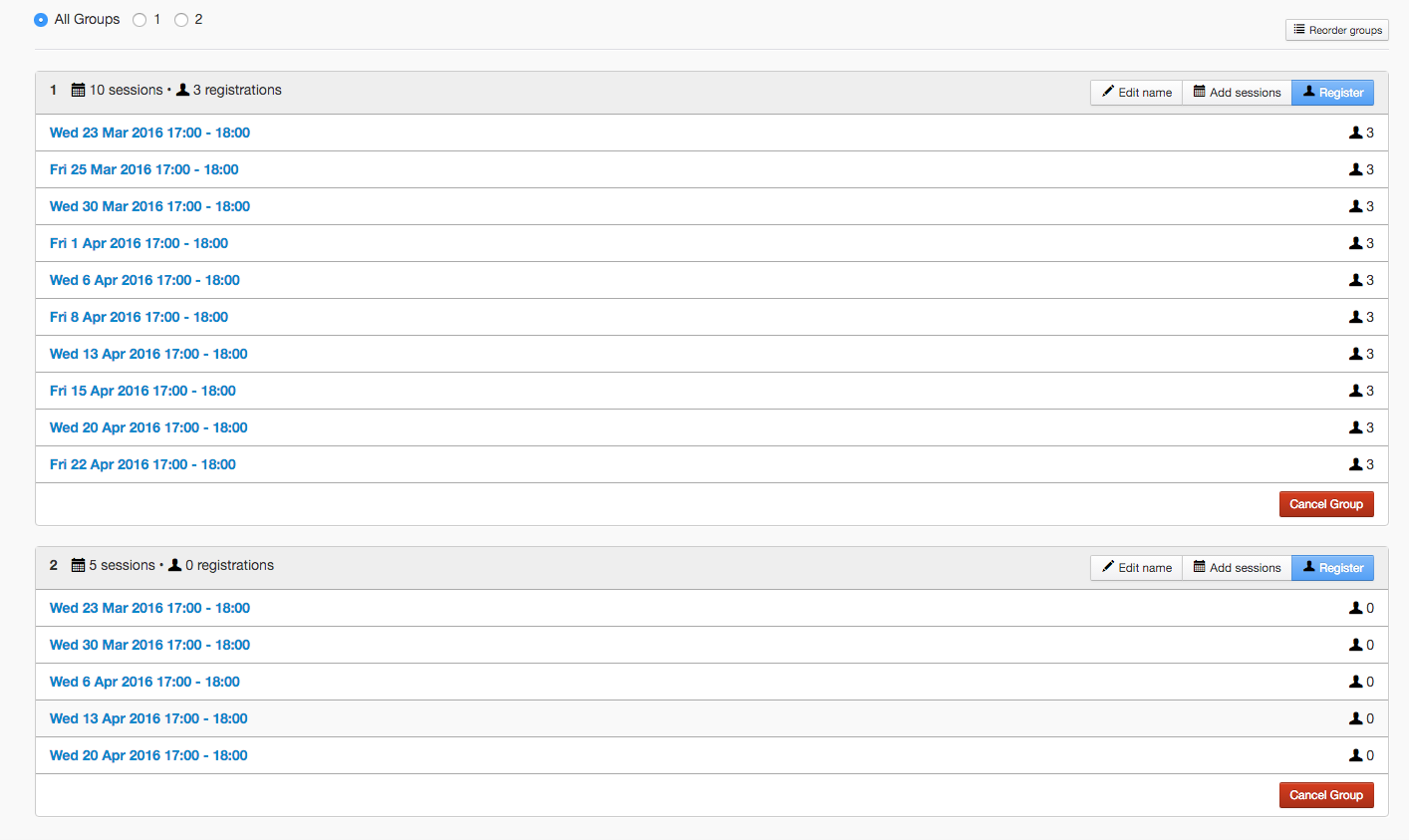Click the Reorder groups button
Image resolution: width=1409 pixels, height=840 pixels.
point(1336,30)
